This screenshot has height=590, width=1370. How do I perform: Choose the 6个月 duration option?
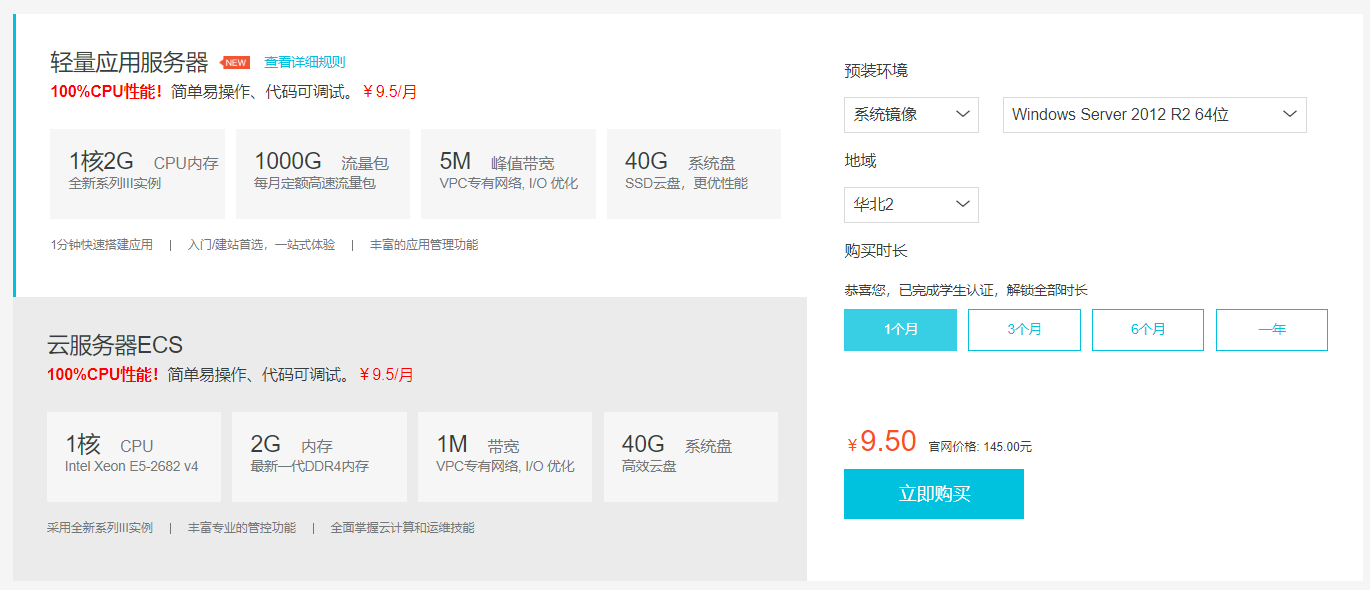1148,330
